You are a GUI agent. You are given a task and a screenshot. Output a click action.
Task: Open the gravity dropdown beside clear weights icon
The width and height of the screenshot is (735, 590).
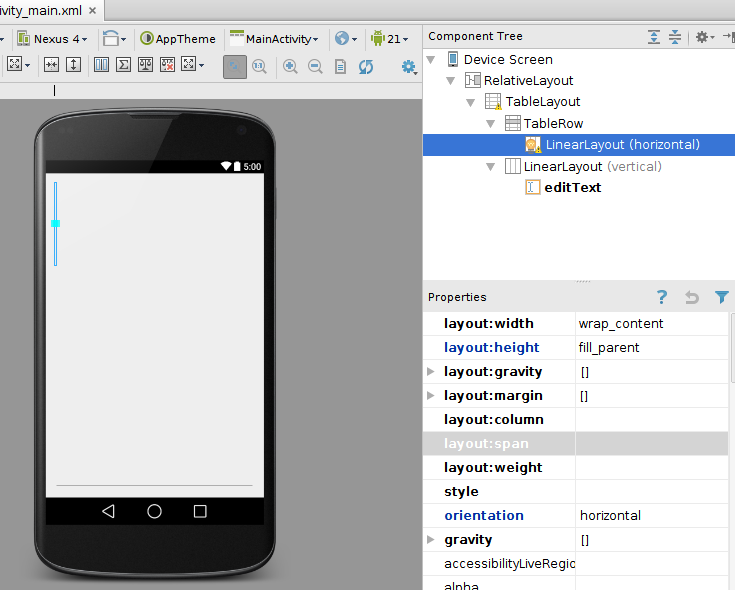(193, 65)
